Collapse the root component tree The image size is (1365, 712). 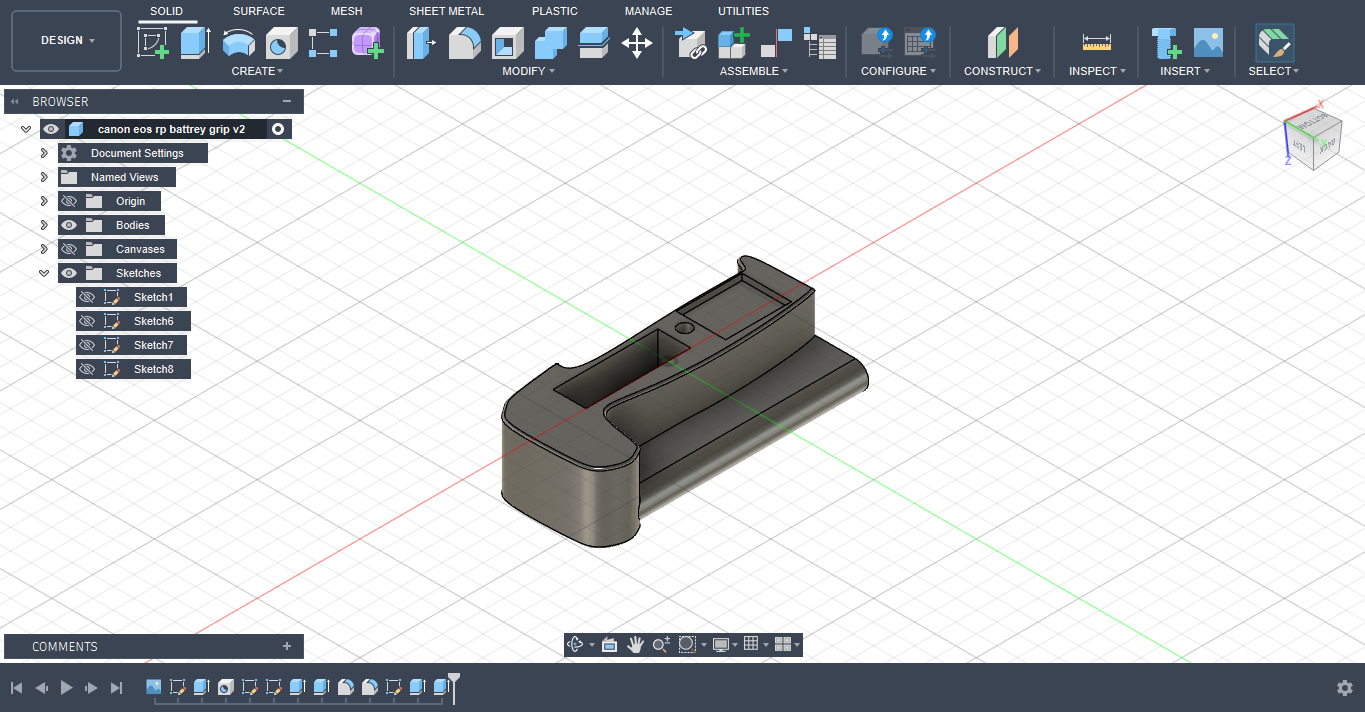tap(26, 129)
